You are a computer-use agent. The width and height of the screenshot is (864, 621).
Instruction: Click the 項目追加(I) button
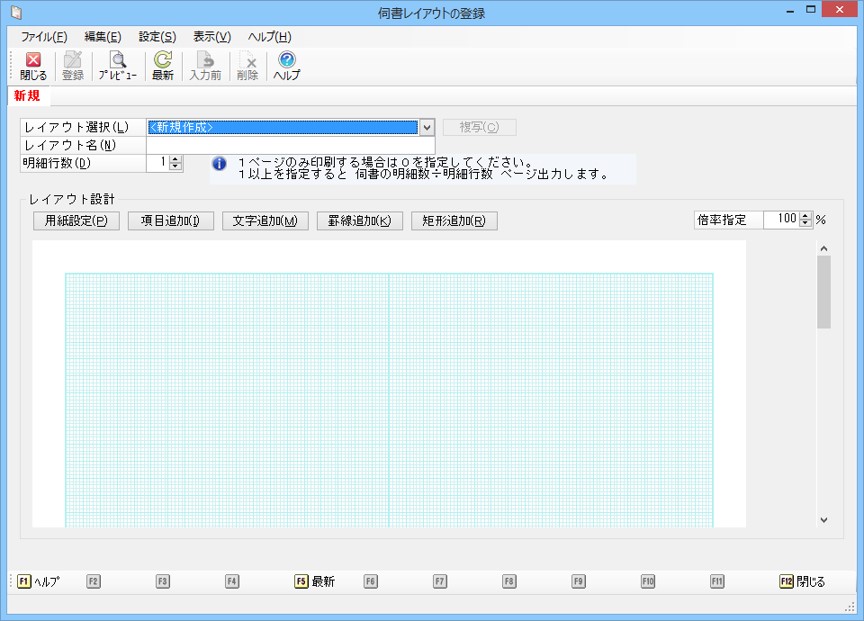point(171,221)
